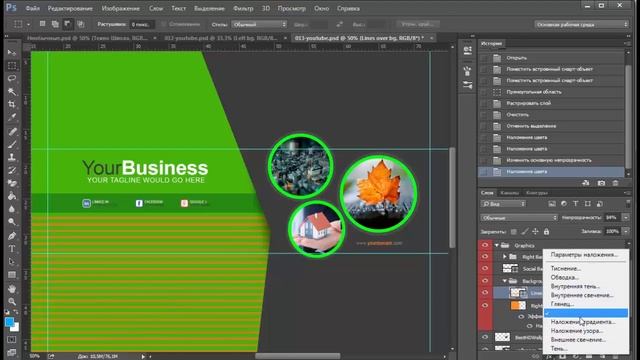The width and height of the screenshot is (640, 360).
Task: Click the New selection mode icon
Action: [42, 24]
